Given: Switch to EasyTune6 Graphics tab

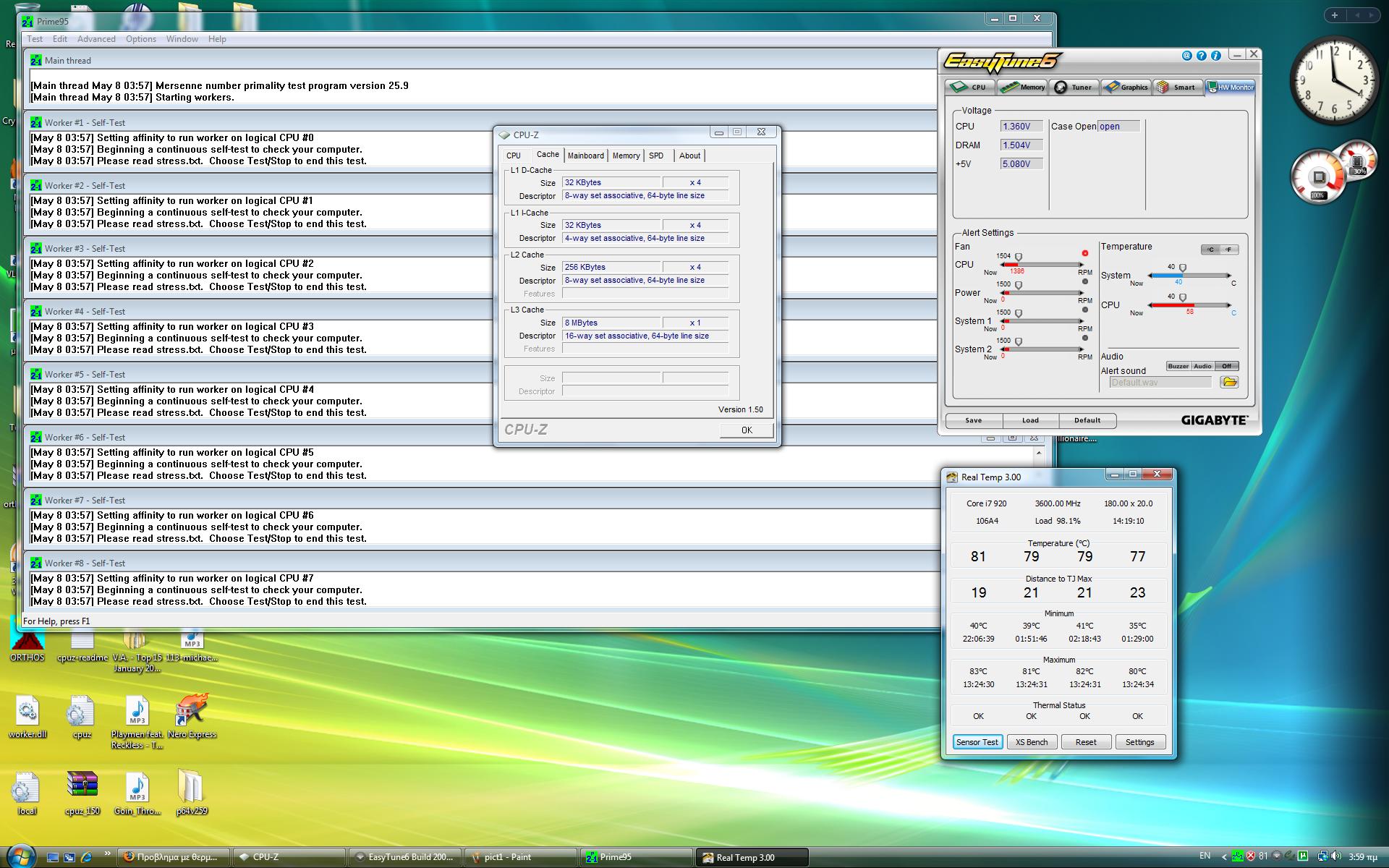Looking at the screenshot, I should pos(1126,88).
